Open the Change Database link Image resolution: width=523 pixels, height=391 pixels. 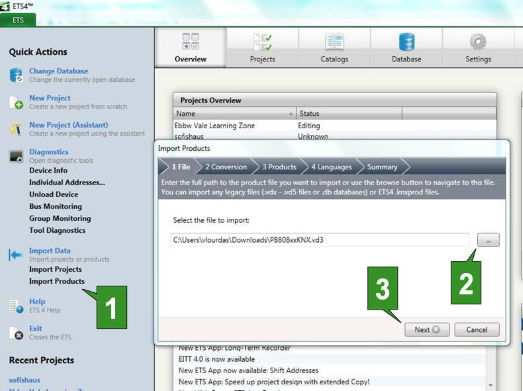[58, 71]
